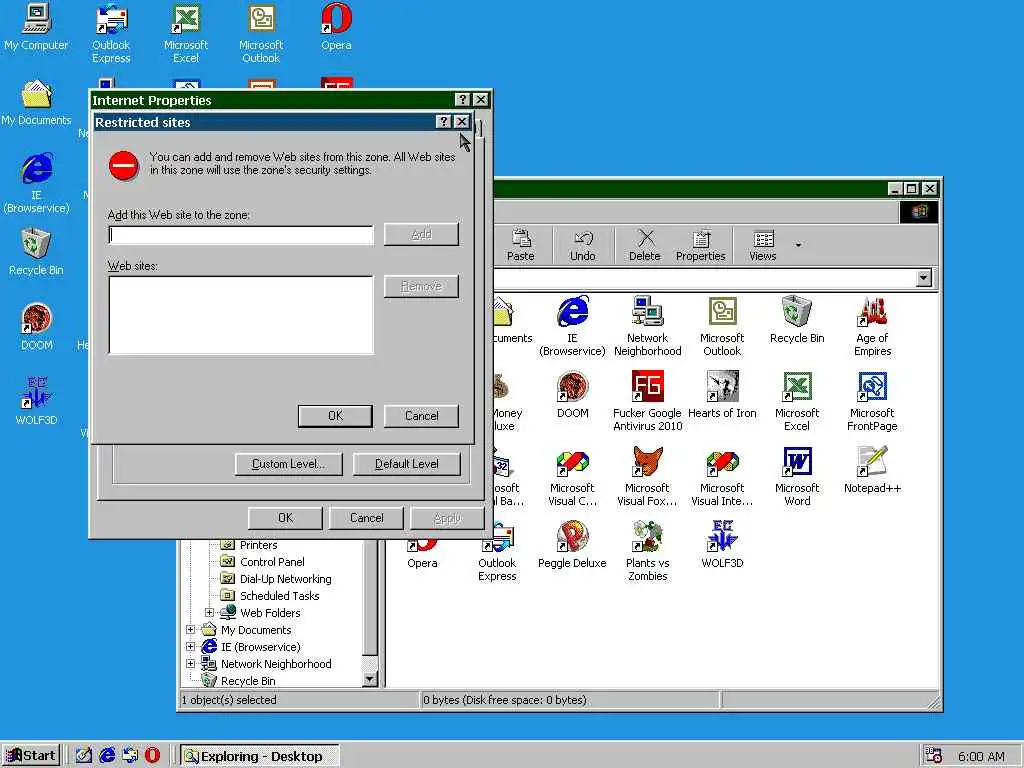1024x768 pixels.
Task: Expand IE (Browservice) tree node
Action: (x=190, y=647)
